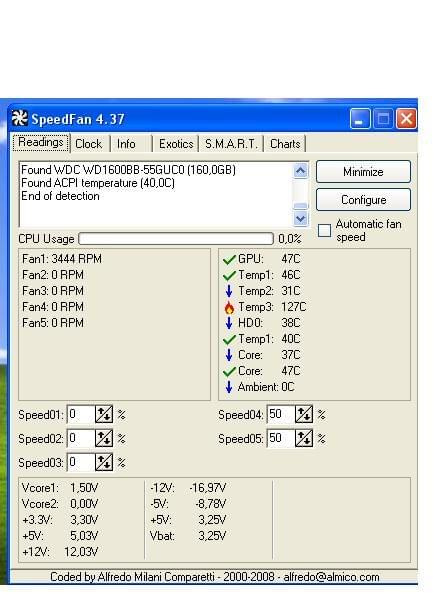This screenshot has height=597, width=435.
Task: Click the green checkmark beside Temp1 46C
Action: point(229,276)
